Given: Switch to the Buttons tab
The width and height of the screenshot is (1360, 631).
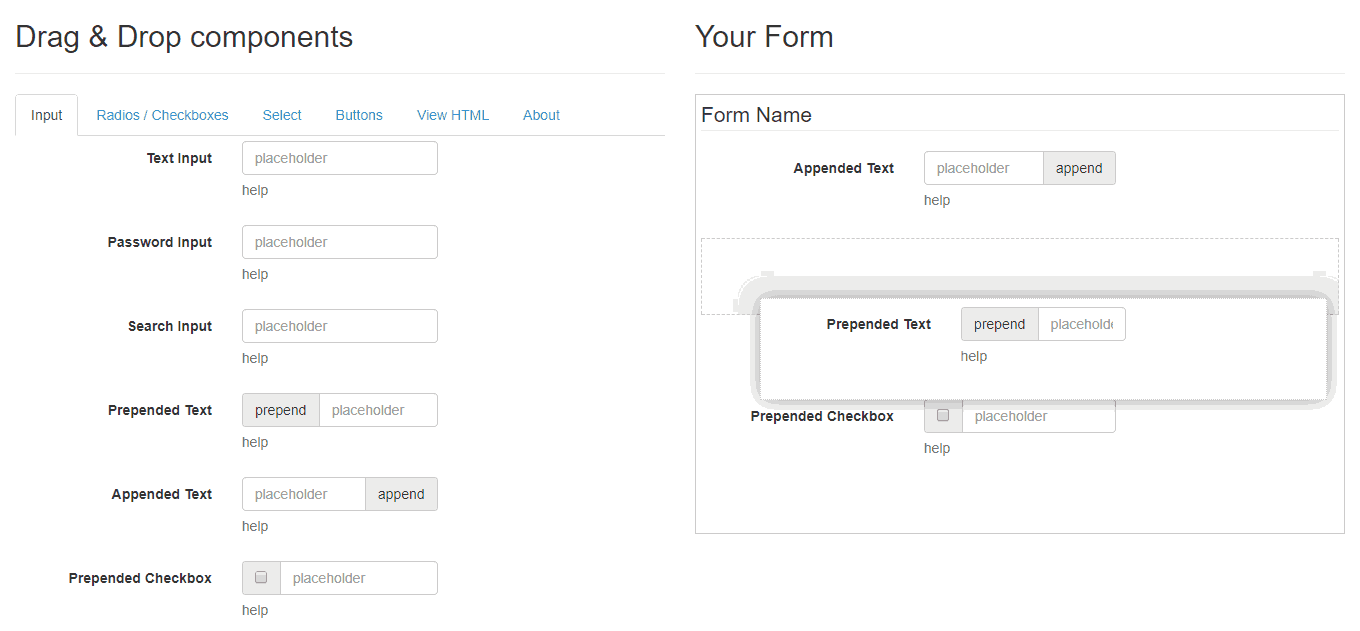Looking at the screenshot, I should (x=358, y=115).
